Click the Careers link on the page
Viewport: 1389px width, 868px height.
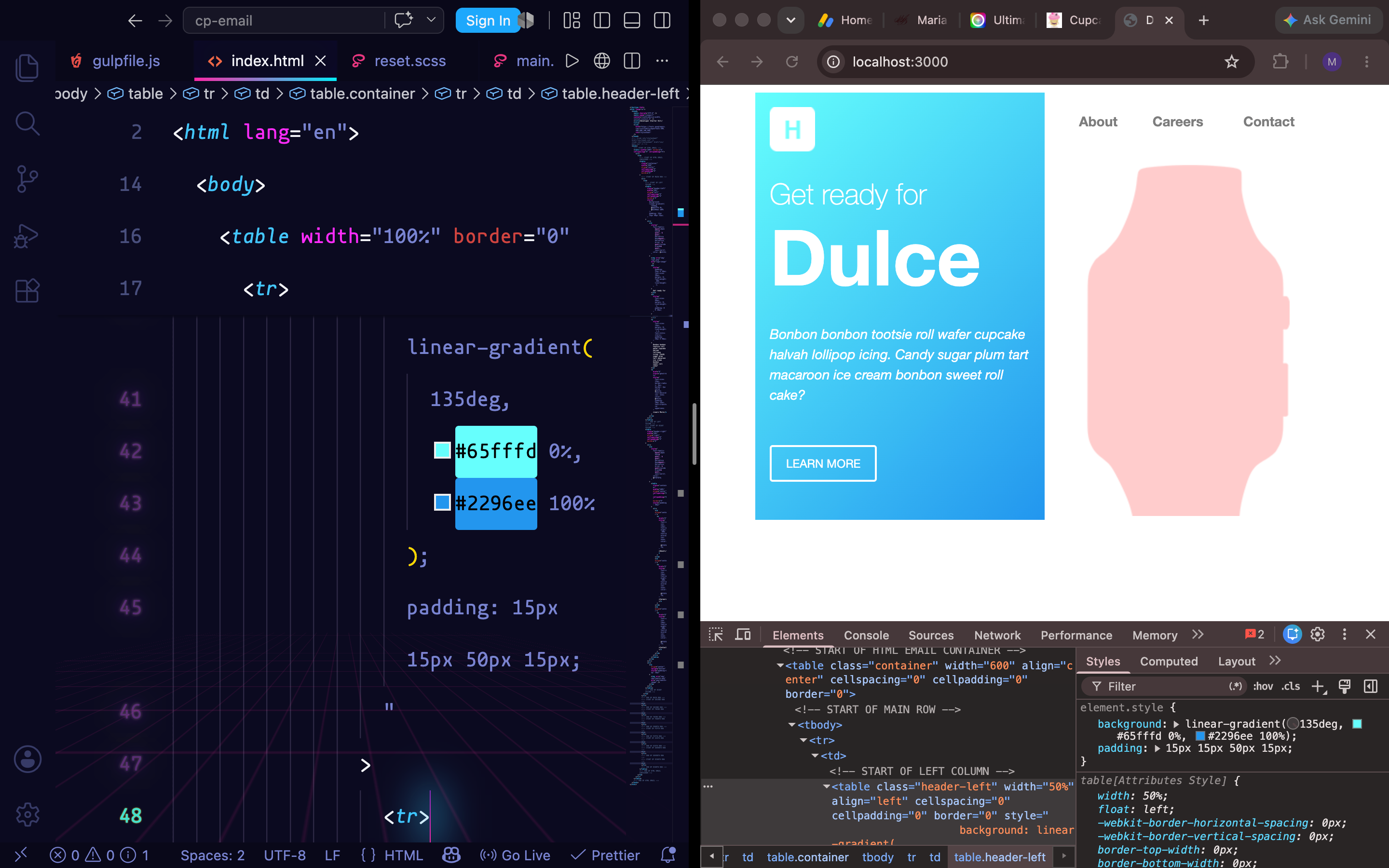point(1177,122)
